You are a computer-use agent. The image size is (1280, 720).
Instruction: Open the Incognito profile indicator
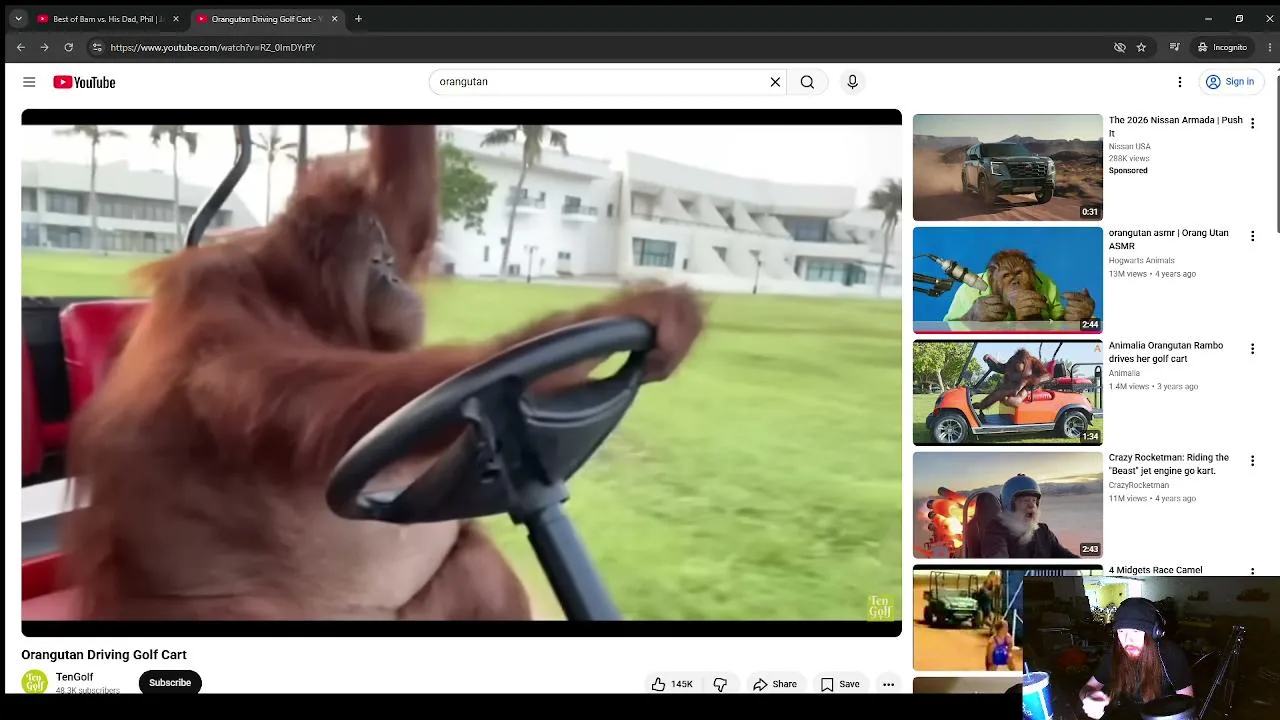pos(1222,47)
